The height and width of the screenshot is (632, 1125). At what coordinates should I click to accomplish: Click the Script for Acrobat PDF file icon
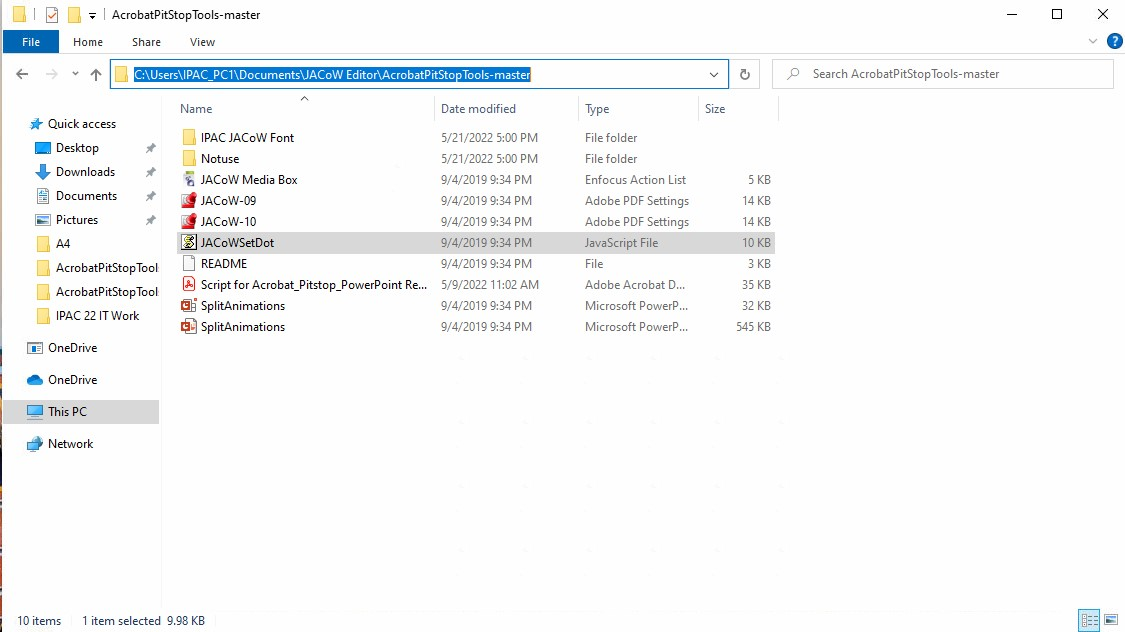click(188, 285)
